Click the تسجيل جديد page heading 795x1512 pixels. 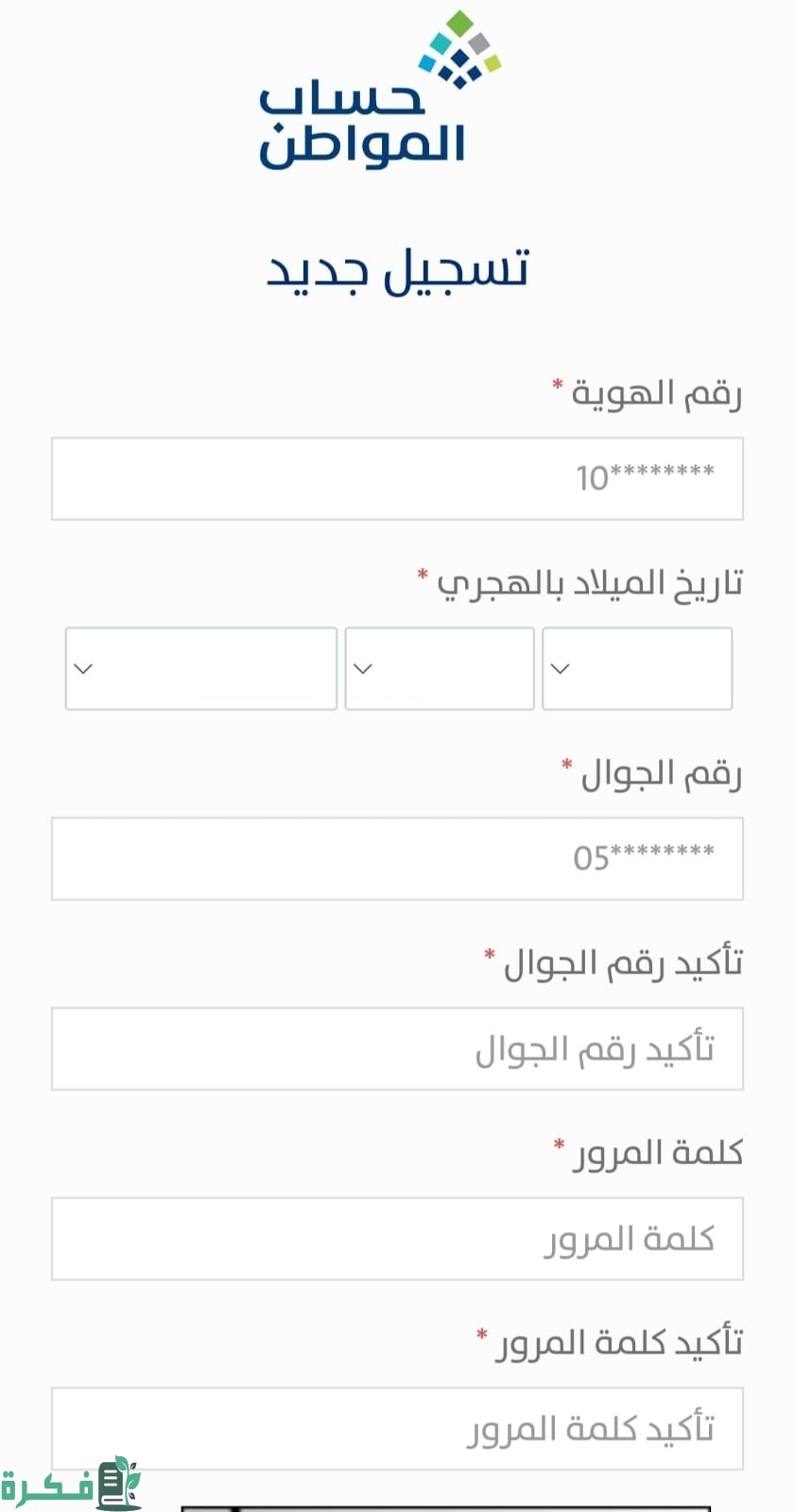(x=398, y=269)
